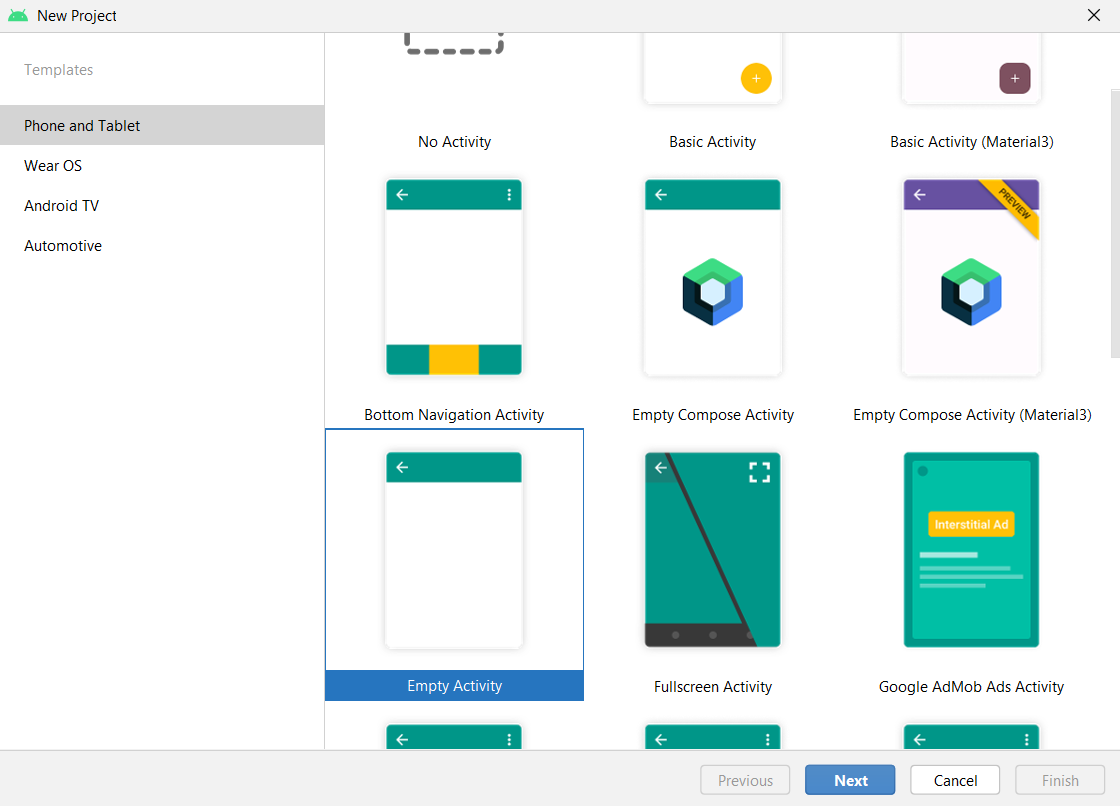Open the Android TV template category
The height and width of the screenshot is (806, 1120).
tap(61, 205)
